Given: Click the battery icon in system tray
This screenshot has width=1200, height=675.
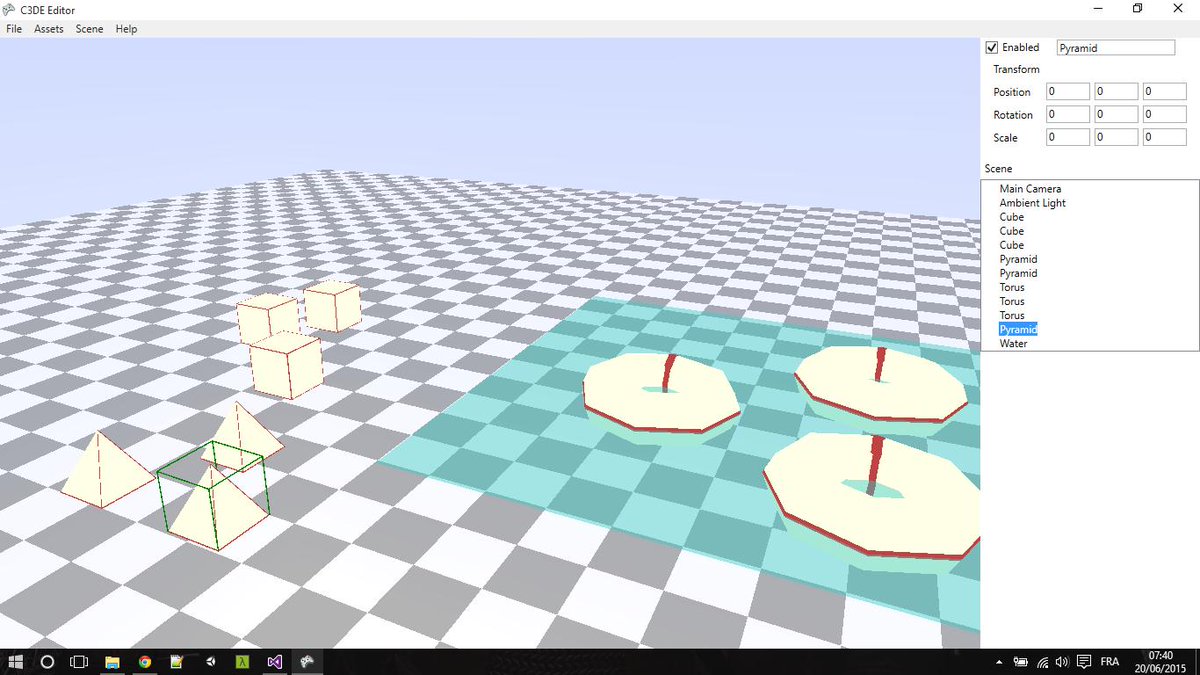Looking at the screenshot, I should (1020, 662).
